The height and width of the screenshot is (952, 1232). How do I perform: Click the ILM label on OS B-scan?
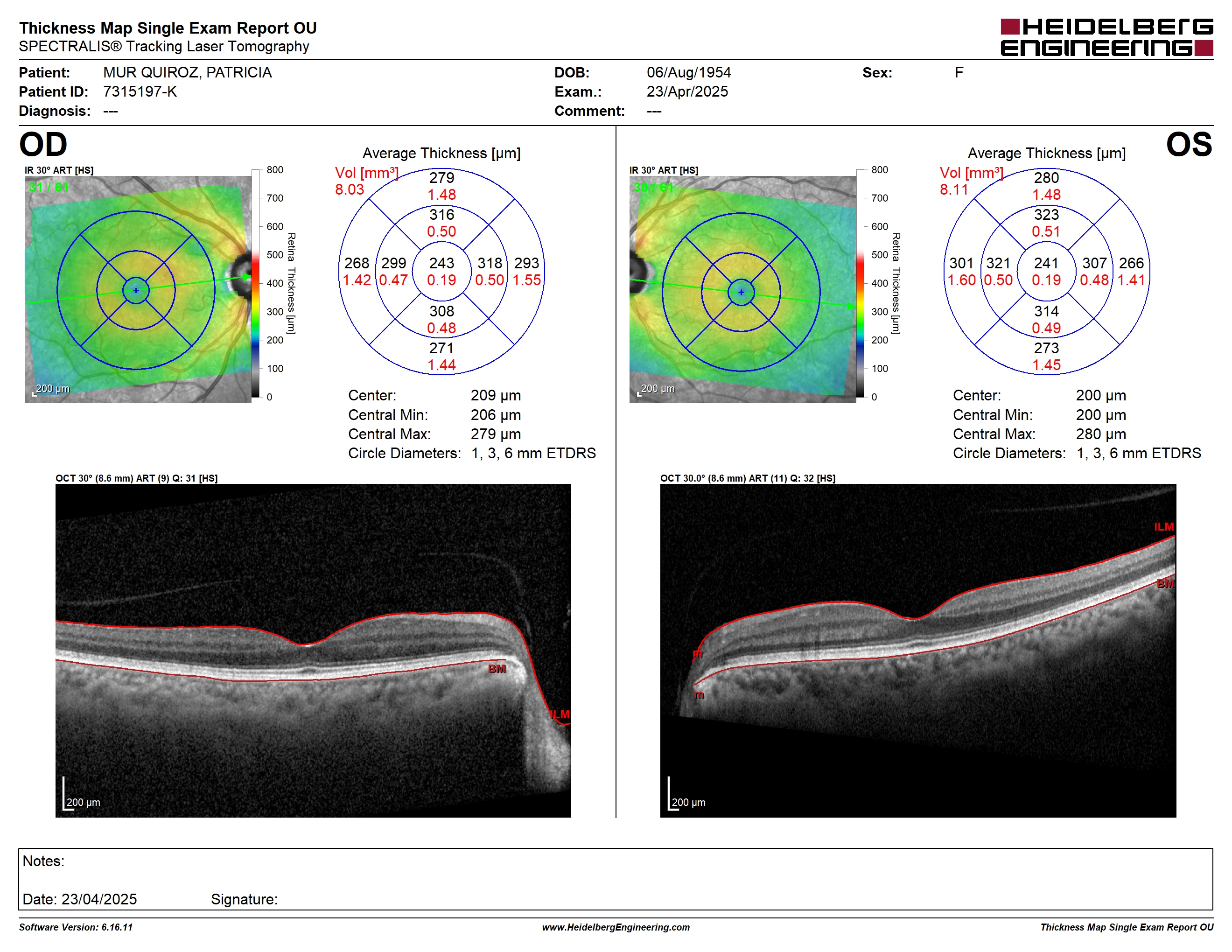click(x=1164, y=527)
